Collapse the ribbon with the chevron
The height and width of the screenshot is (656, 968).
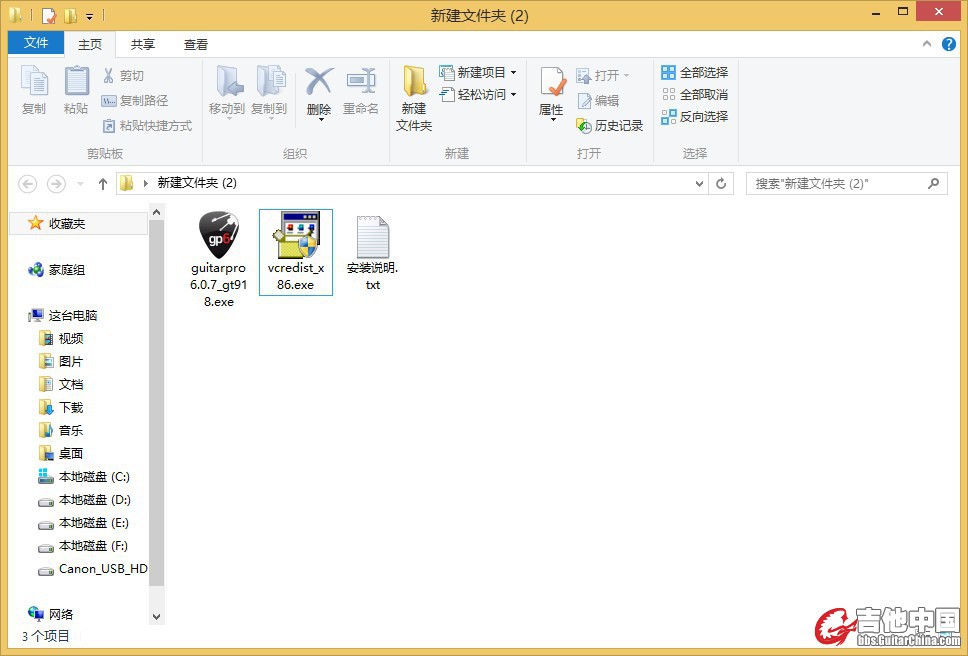click(x=927, y=45)
